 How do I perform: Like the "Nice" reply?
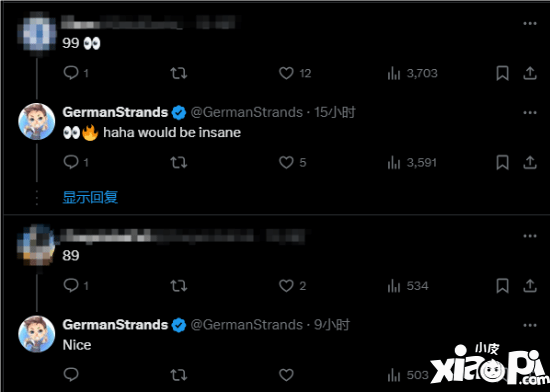point(286,375)
